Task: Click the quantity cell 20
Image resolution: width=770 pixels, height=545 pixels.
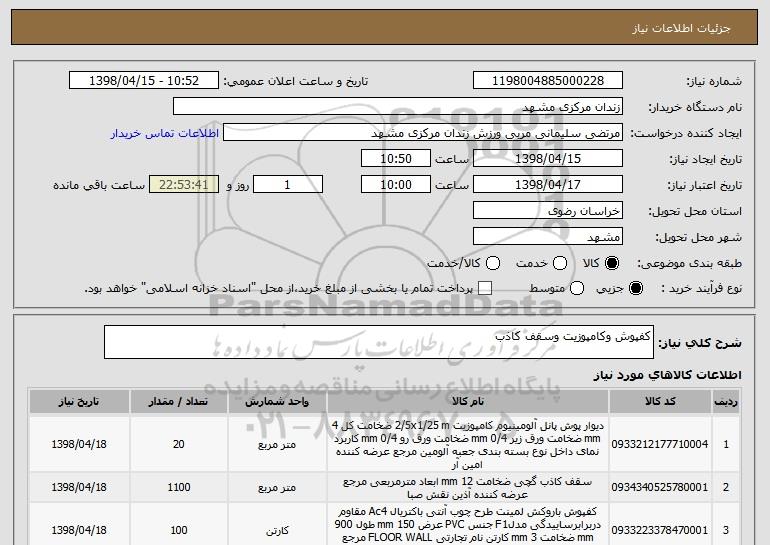Action: [179, 444]
